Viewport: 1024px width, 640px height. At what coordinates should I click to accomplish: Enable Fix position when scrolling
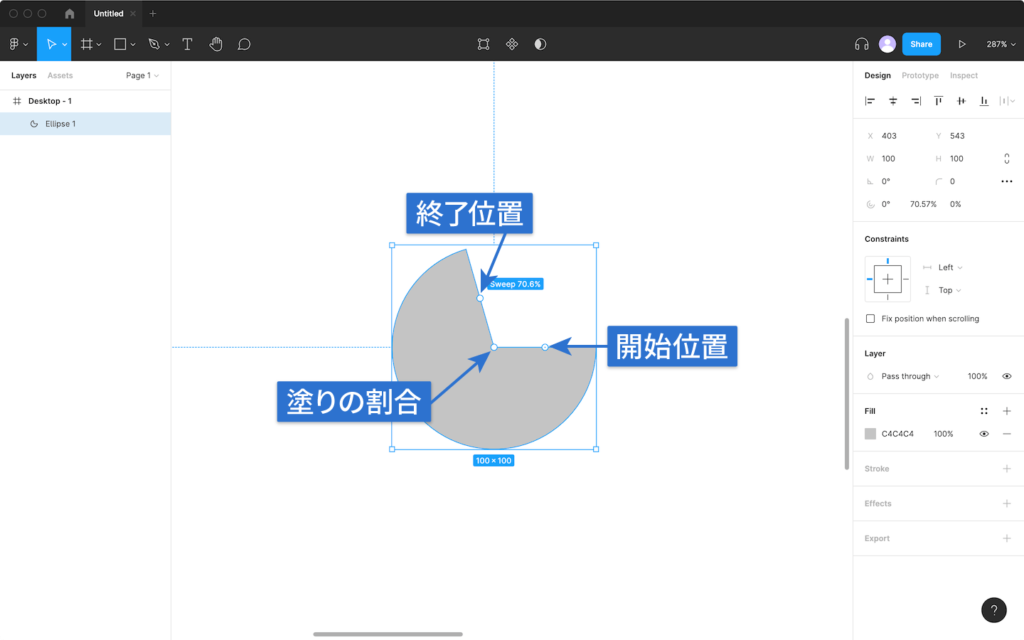click(869, 317)
